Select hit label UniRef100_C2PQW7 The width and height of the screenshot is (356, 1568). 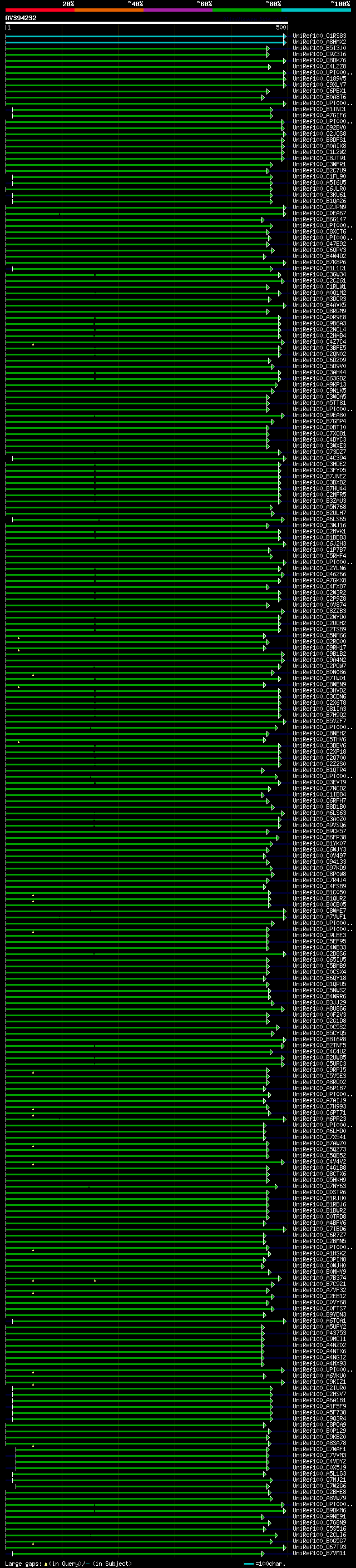tap(319, 666)
